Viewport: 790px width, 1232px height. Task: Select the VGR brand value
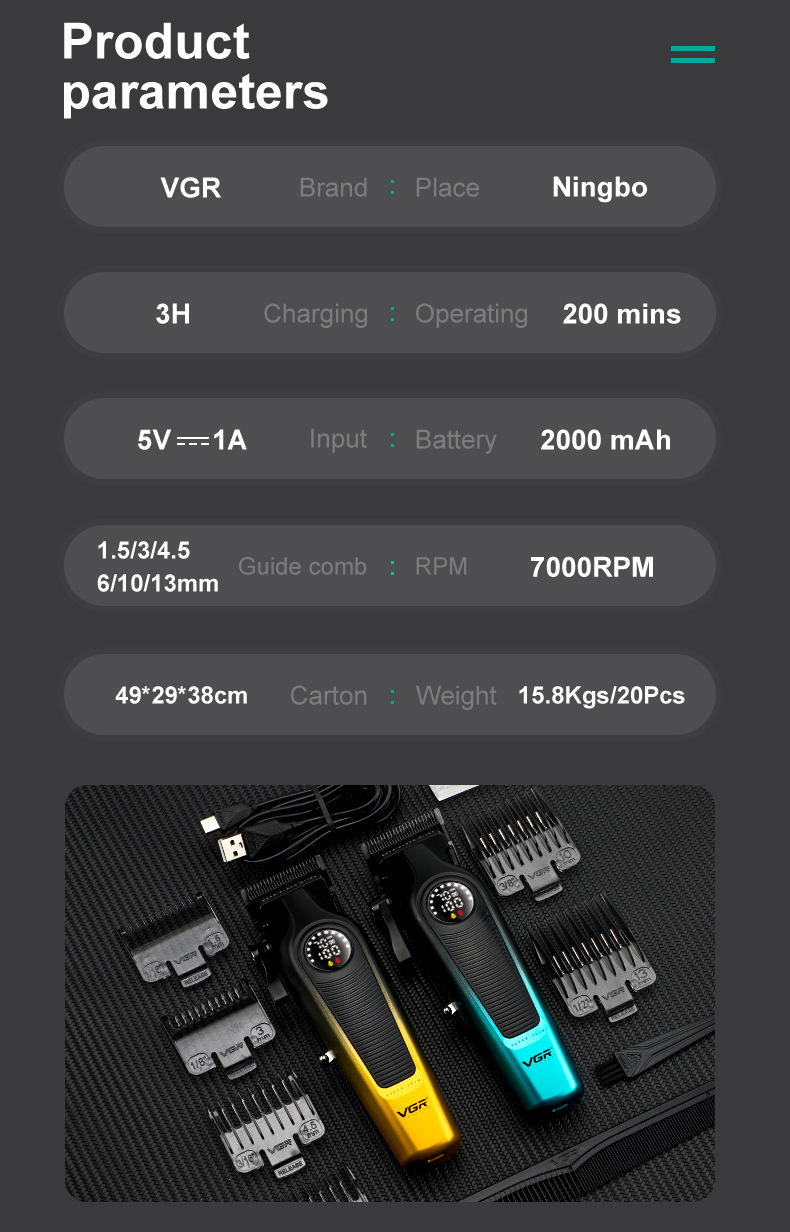(190, 188)
